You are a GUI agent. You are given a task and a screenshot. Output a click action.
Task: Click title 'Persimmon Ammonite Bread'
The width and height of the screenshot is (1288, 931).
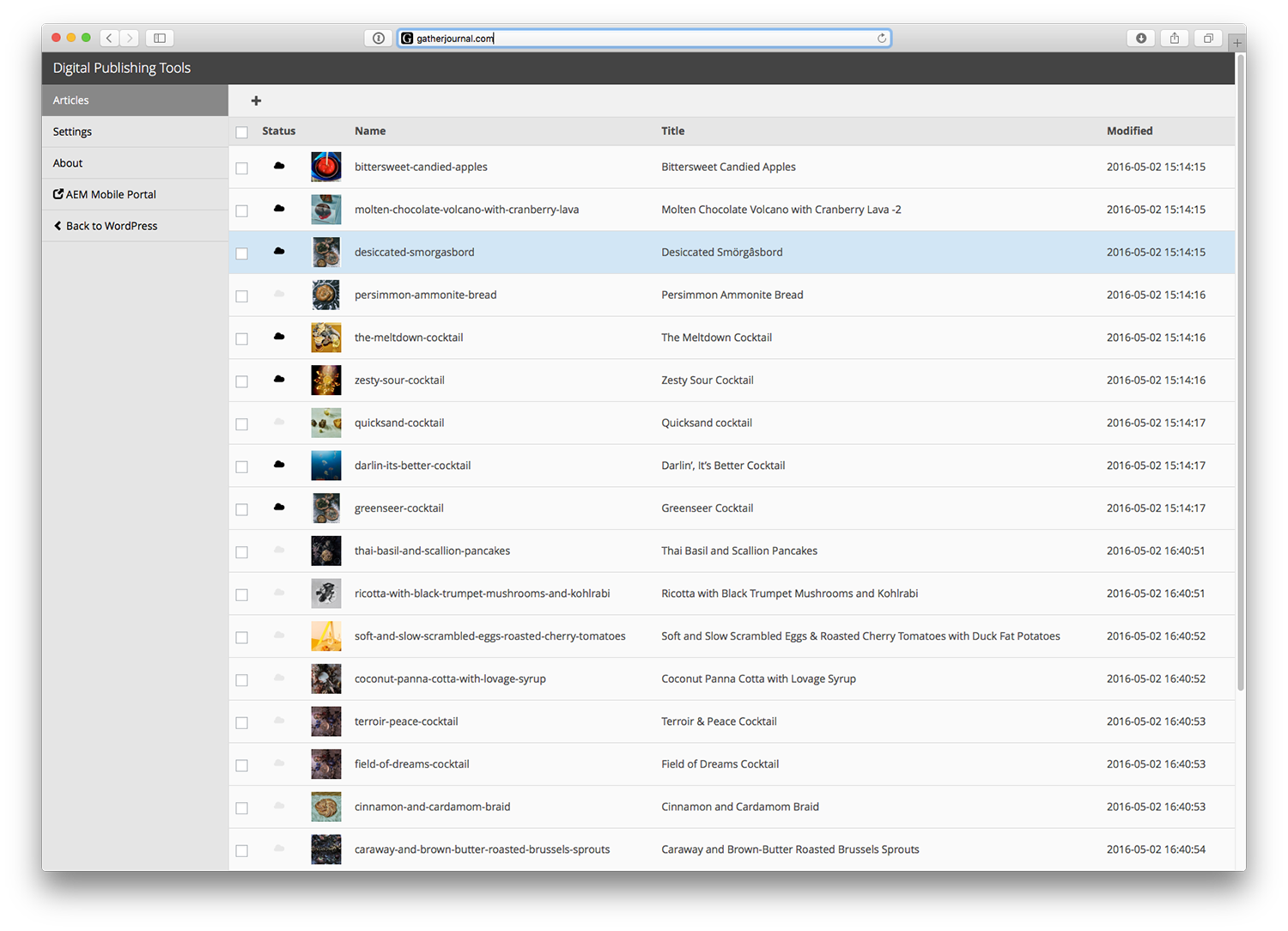pyautogui.click(x=732, y=295)
